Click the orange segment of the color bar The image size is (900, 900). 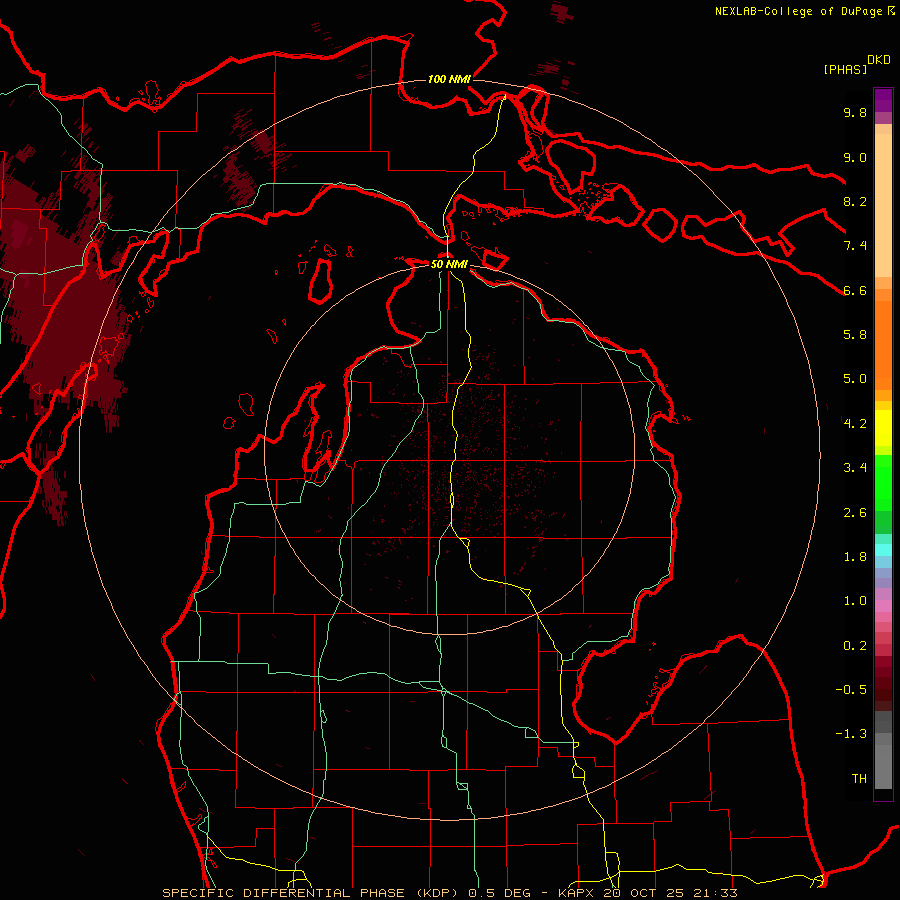(x=883, y=344)
